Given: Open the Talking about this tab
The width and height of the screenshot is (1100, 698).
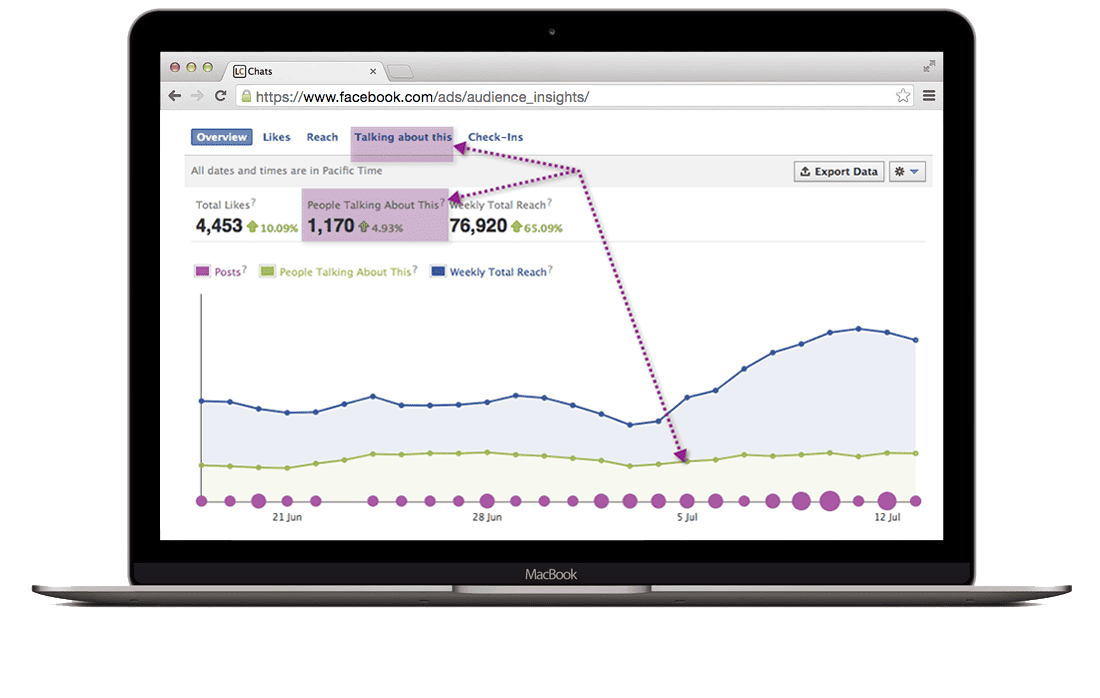Looking at the screenshot, I should click(403, 137).
